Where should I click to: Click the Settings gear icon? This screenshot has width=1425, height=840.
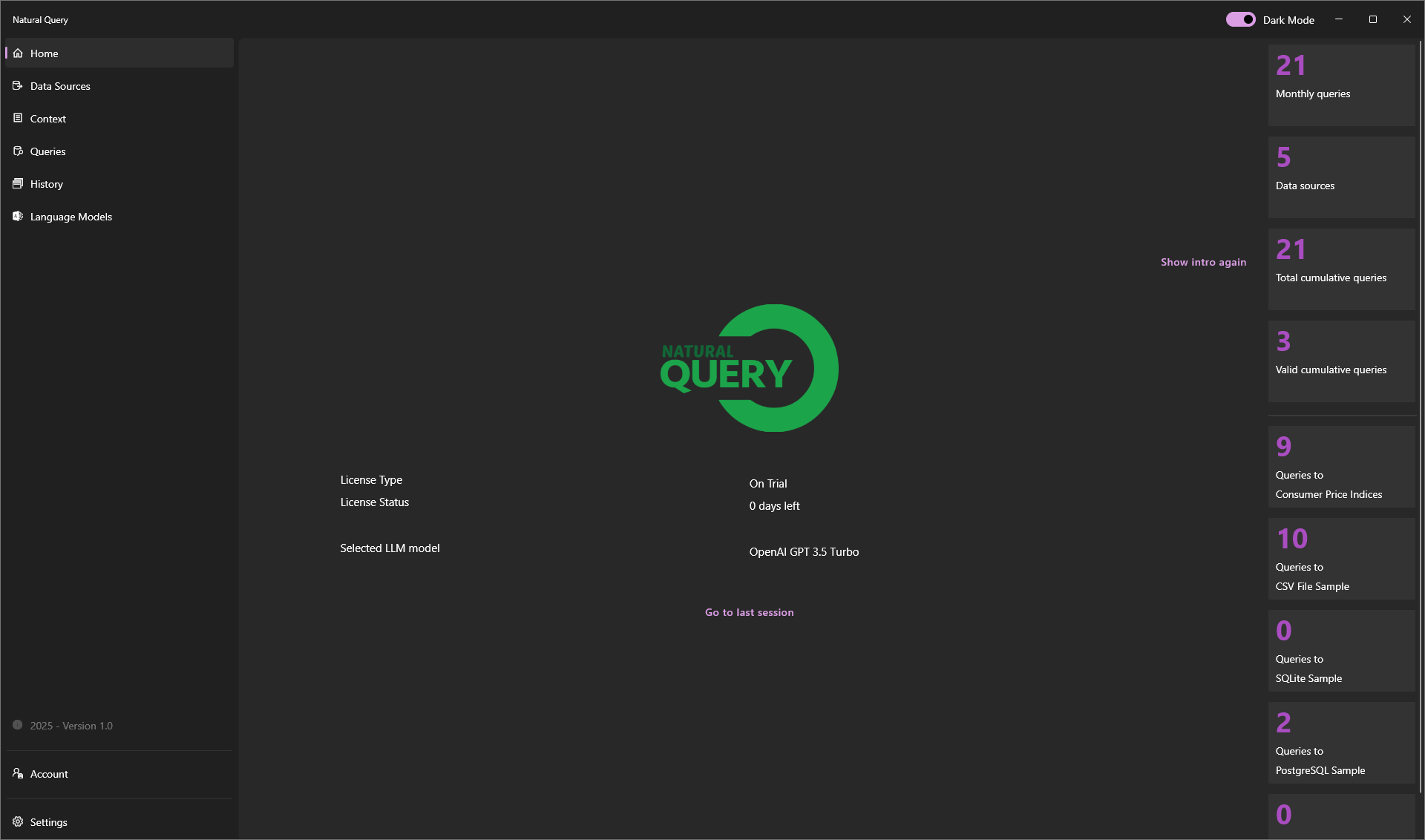(18, 822)
